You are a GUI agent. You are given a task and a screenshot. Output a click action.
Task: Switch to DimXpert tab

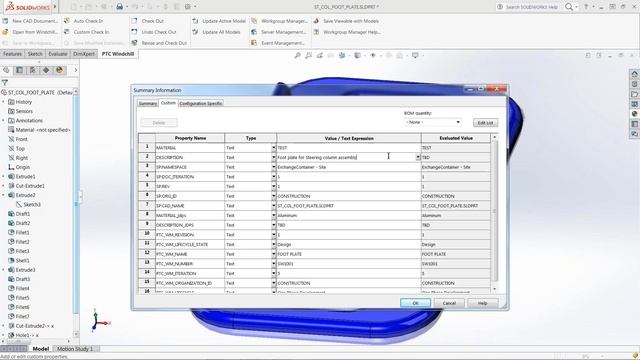coord(84,54)
